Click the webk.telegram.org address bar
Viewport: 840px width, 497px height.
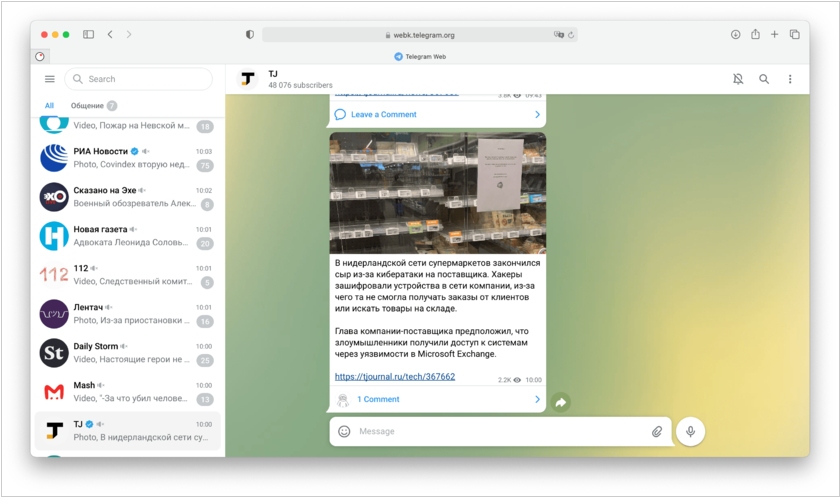coord(419,35)
